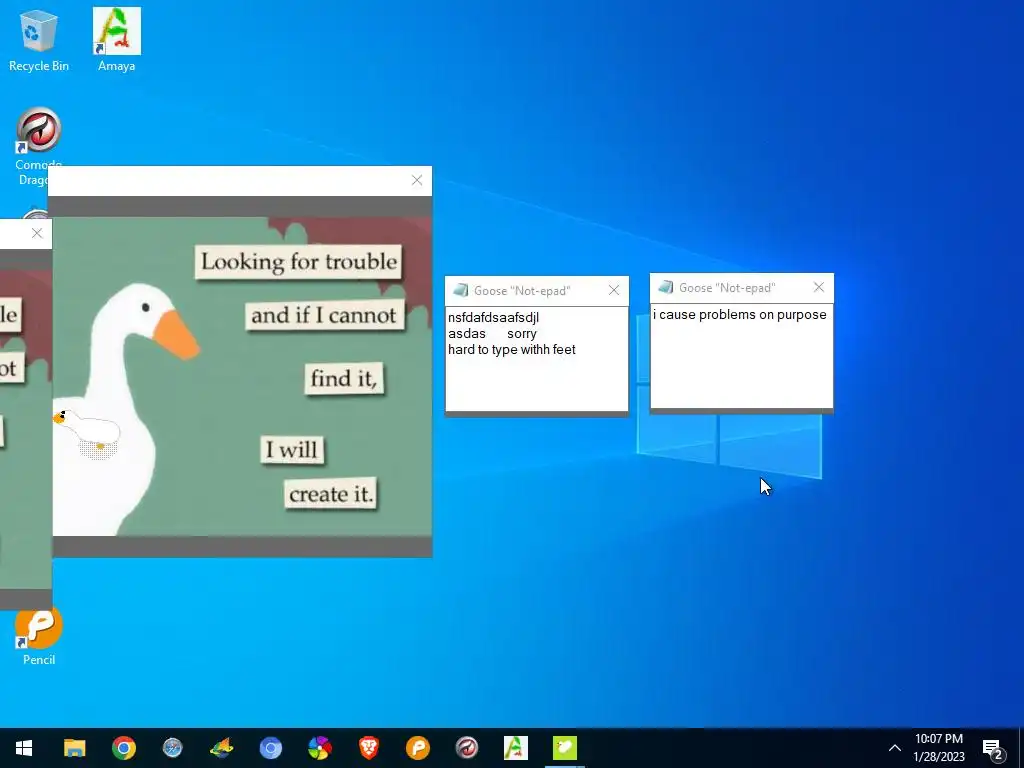Click the notepad icon in right Not-epad title
Viewport: 1024px width, 768px height.
click(x=666, y=287)
